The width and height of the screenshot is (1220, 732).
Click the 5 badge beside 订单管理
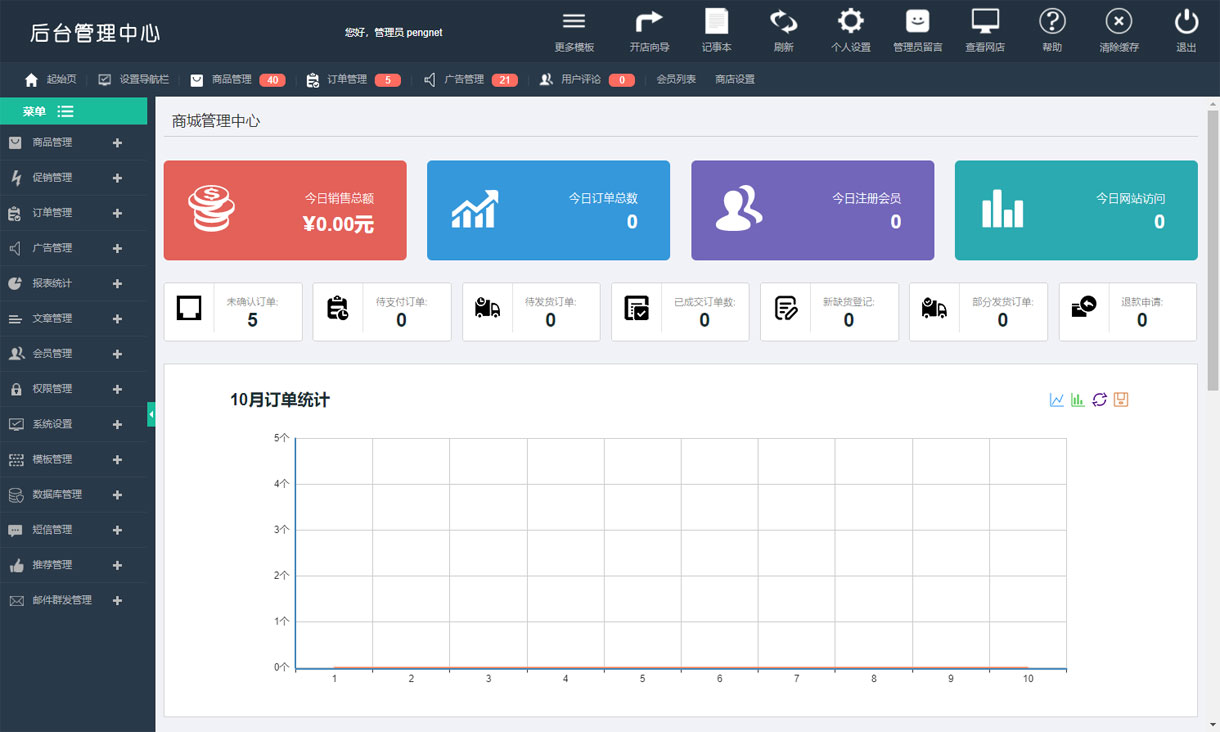tap(388, 80)
